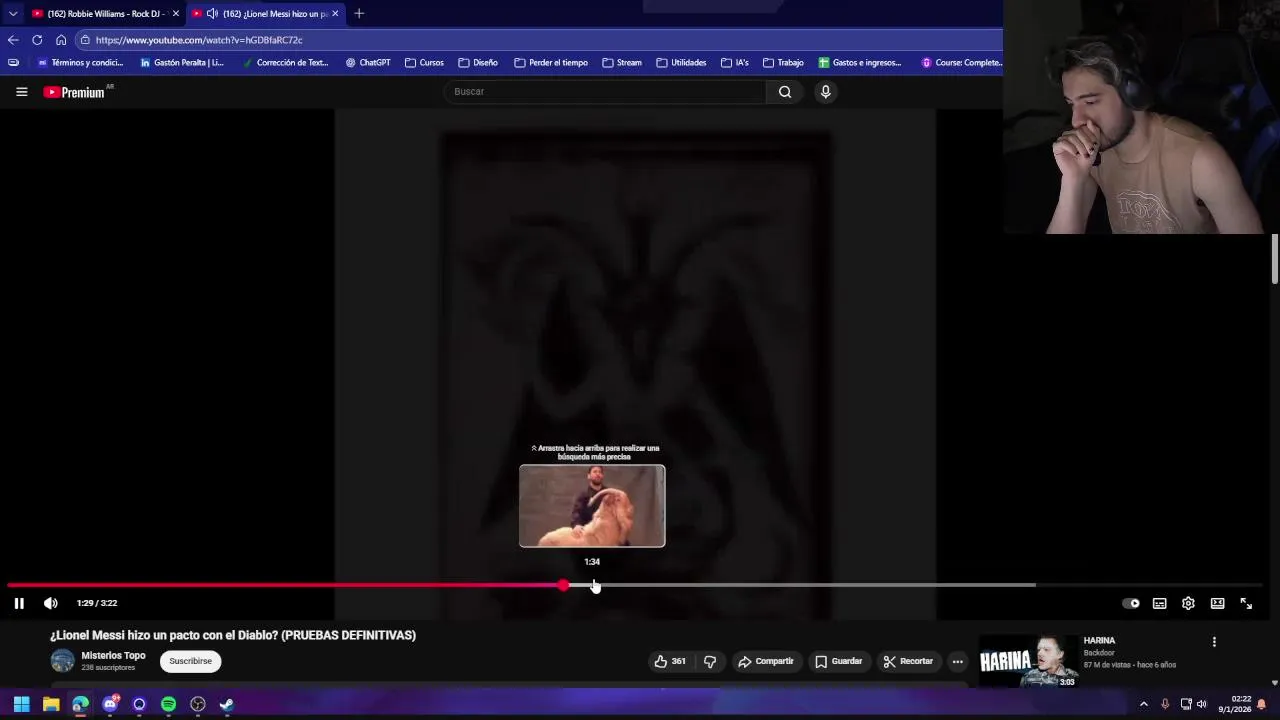Image resolution: width=1280 pixels, height=720 pixels.
Task: Open YouTube guide hamburger menu
Action: point(21,91)
